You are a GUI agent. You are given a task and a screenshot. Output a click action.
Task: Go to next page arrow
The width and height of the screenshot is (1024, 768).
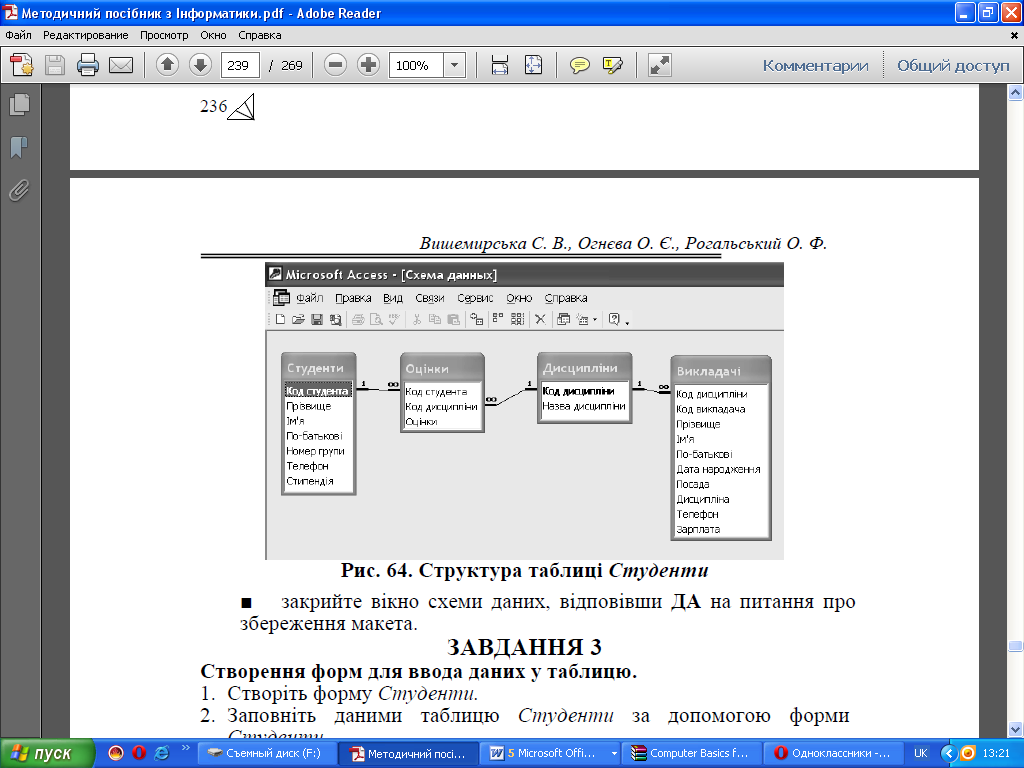[200, 65]
